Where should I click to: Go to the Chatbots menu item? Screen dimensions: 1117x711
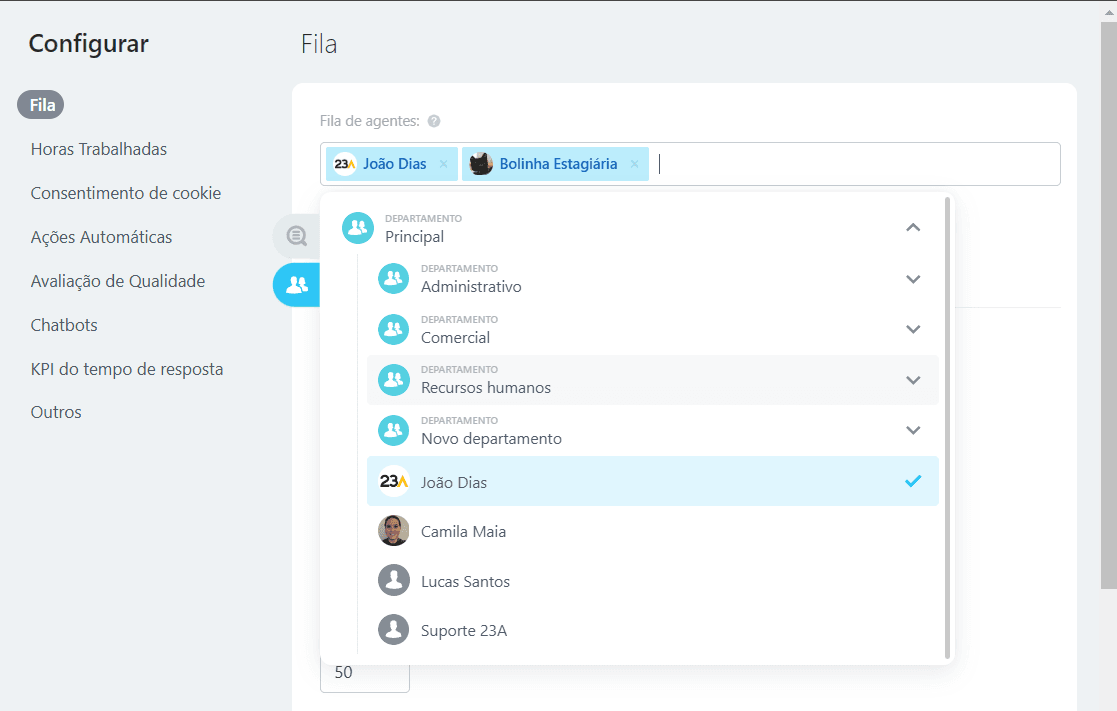click(x=64, y=325)
